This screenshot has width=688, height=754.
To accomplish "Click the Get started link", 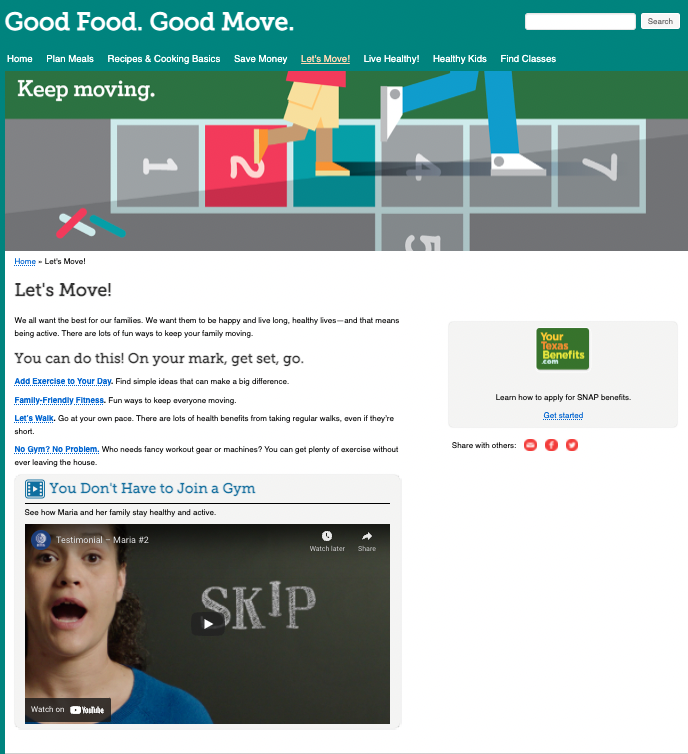I will point(563,415).
